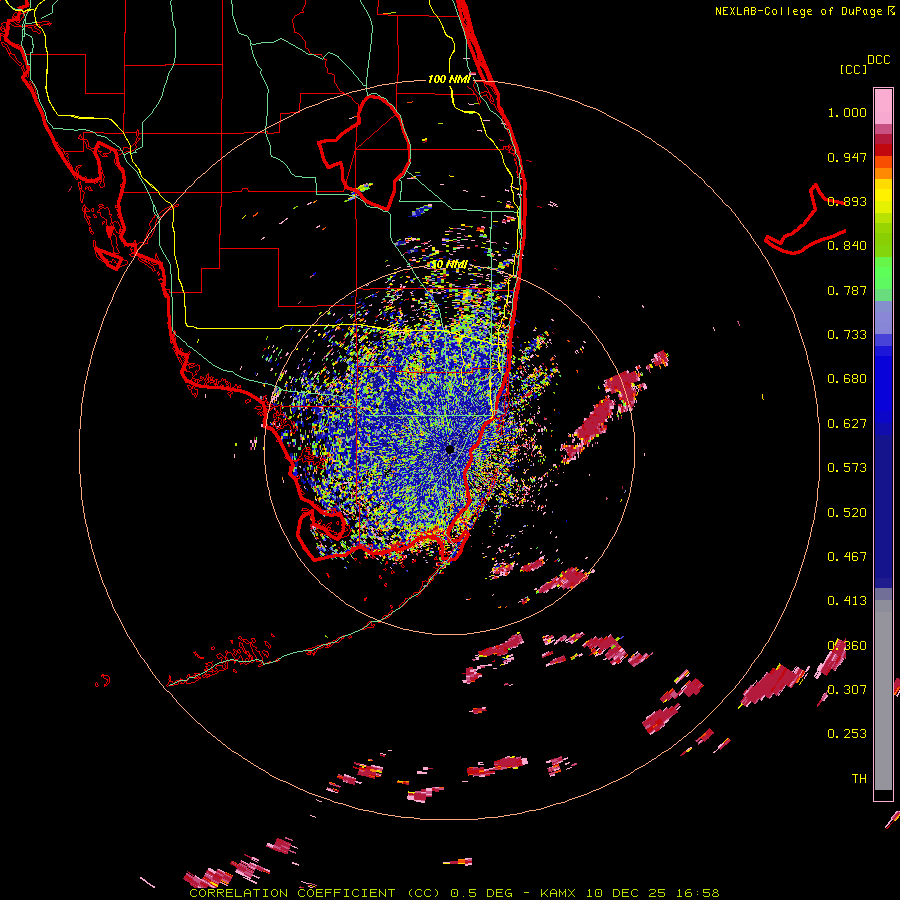
Task: Click the NEXLAB-College of DuPage credit text
Action: tap(806, 11)
